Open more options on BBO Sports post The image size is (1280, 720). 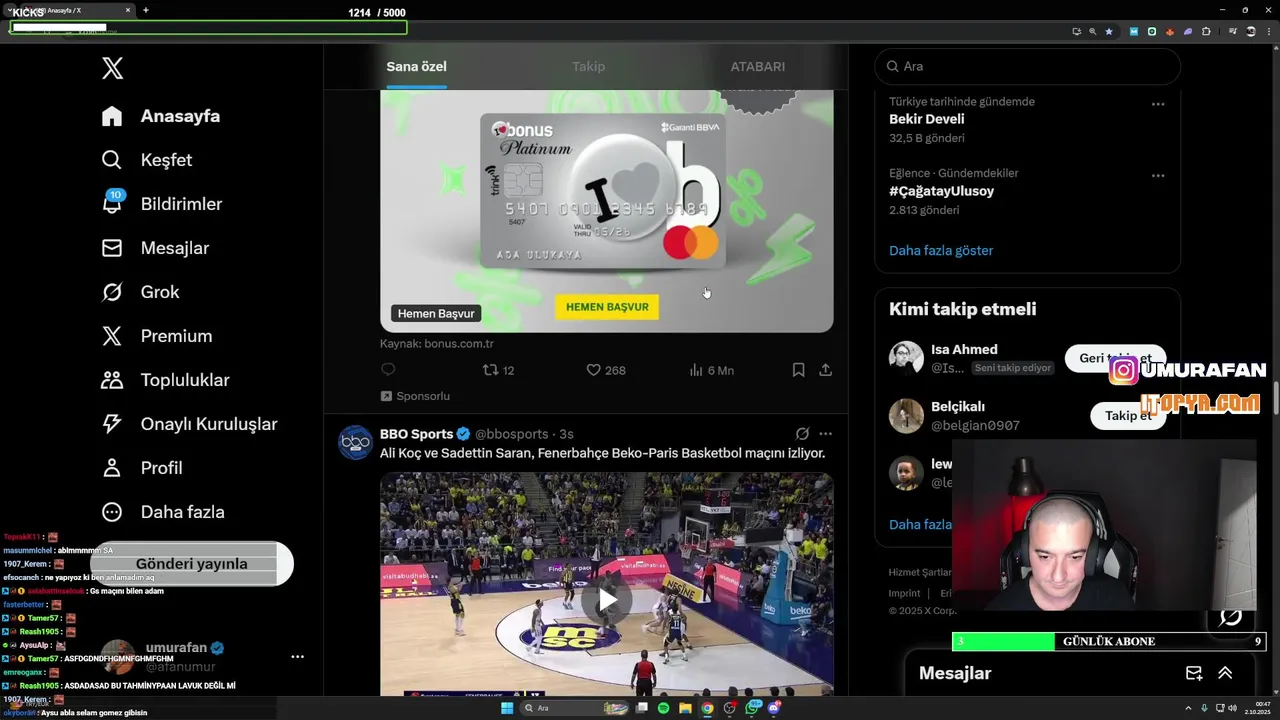tap(825, 434)
